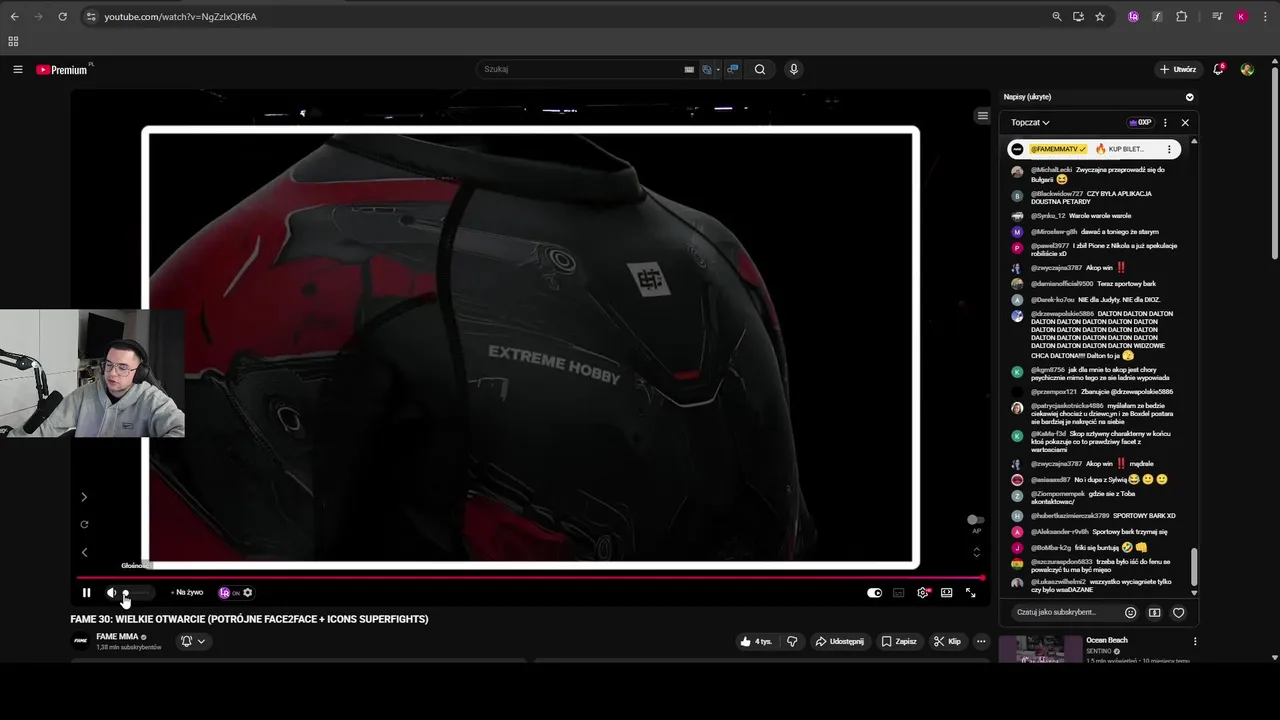This screenshot has height=720, width=1280.
Task: Open YouTube notifications bell
Action: (1218, 69)
